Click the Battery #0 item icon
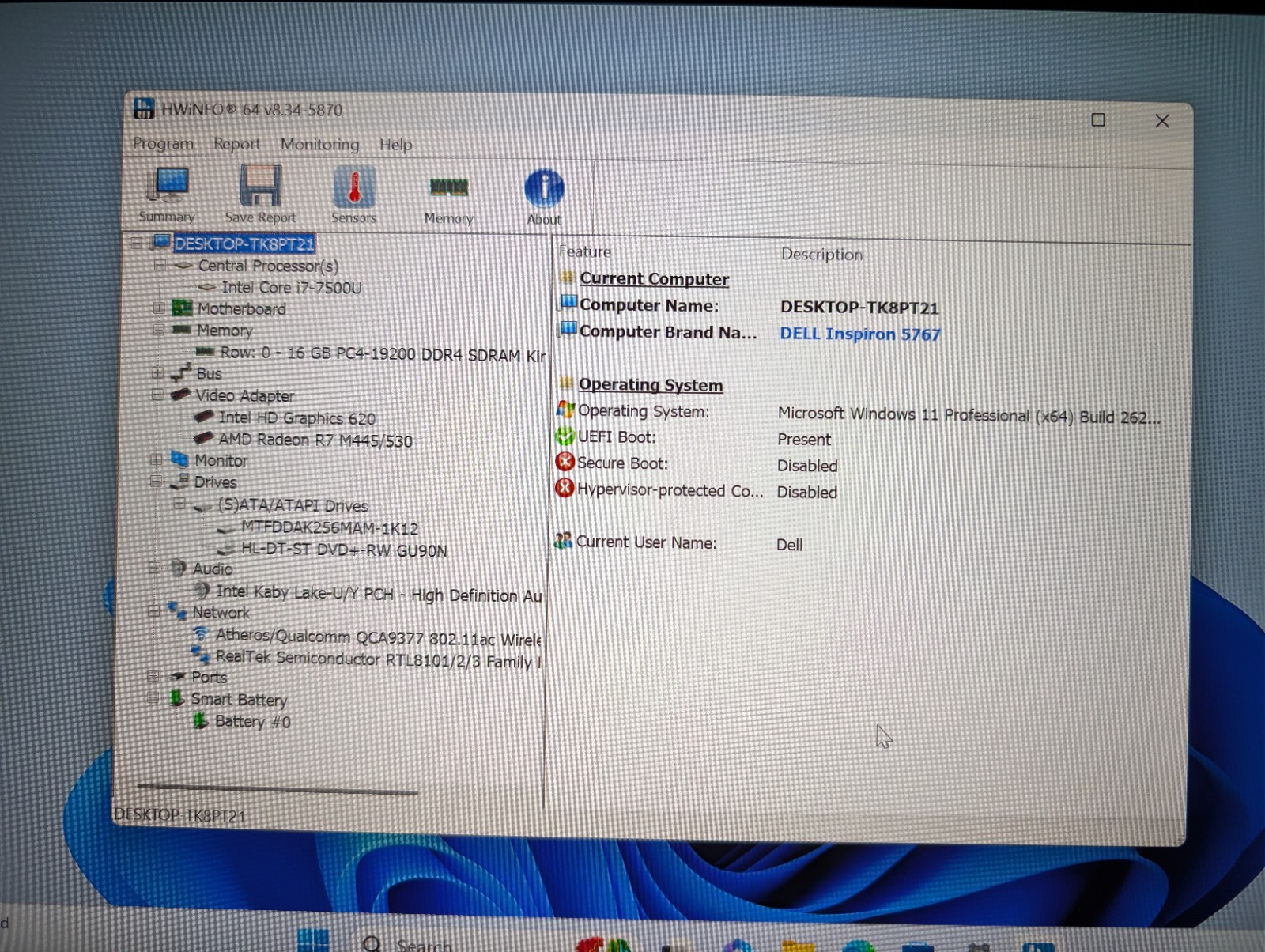This screenshot has width=1265, height=952. point(201,720)
